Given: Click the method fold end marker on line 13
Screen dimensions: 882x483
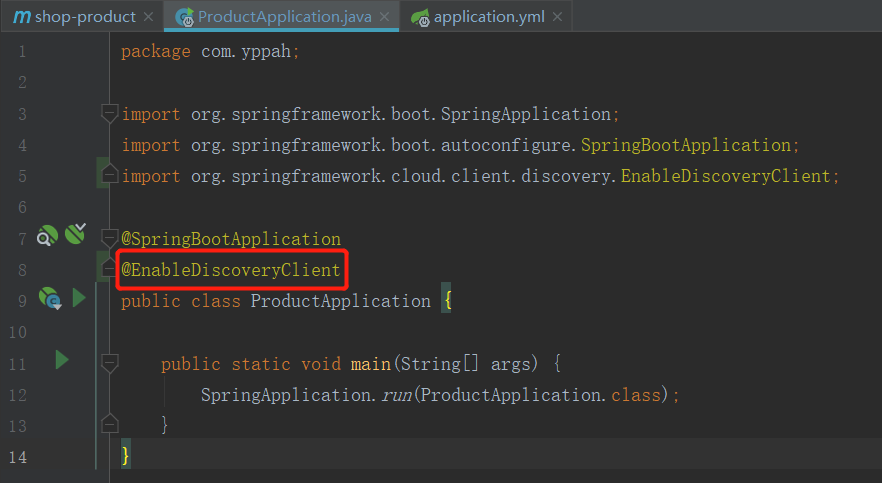Looking at the screenshot, I should (x=109, y=423).
